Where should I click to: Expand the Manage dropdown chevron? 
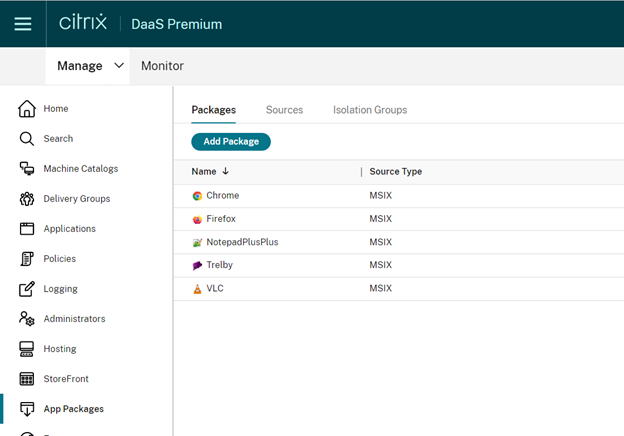click(x=119, y=65)
